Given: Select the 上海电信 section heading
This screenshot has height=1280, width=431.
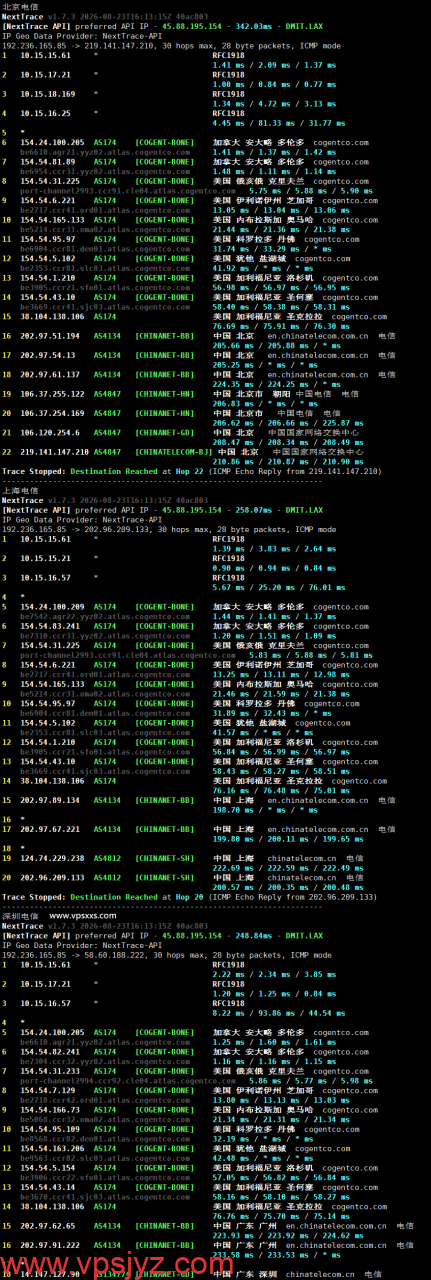Looking at the screenshot, I should [20, 491].
